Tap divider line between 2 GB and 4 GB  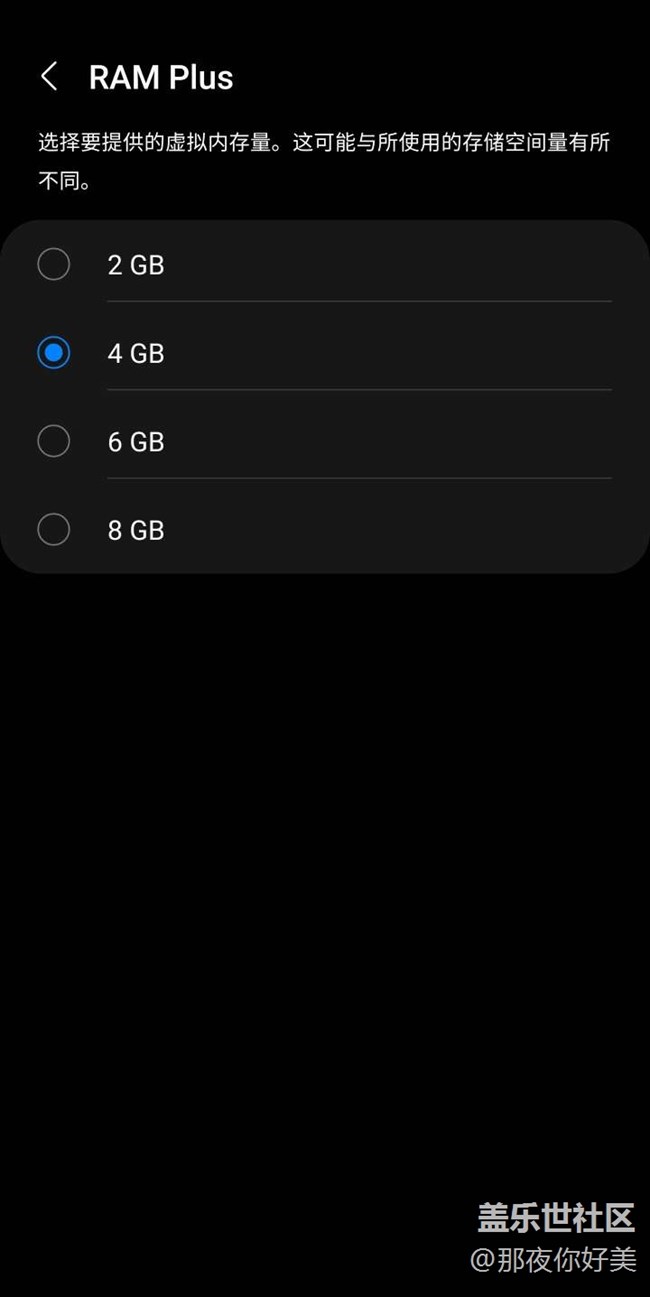pos(359,301)
